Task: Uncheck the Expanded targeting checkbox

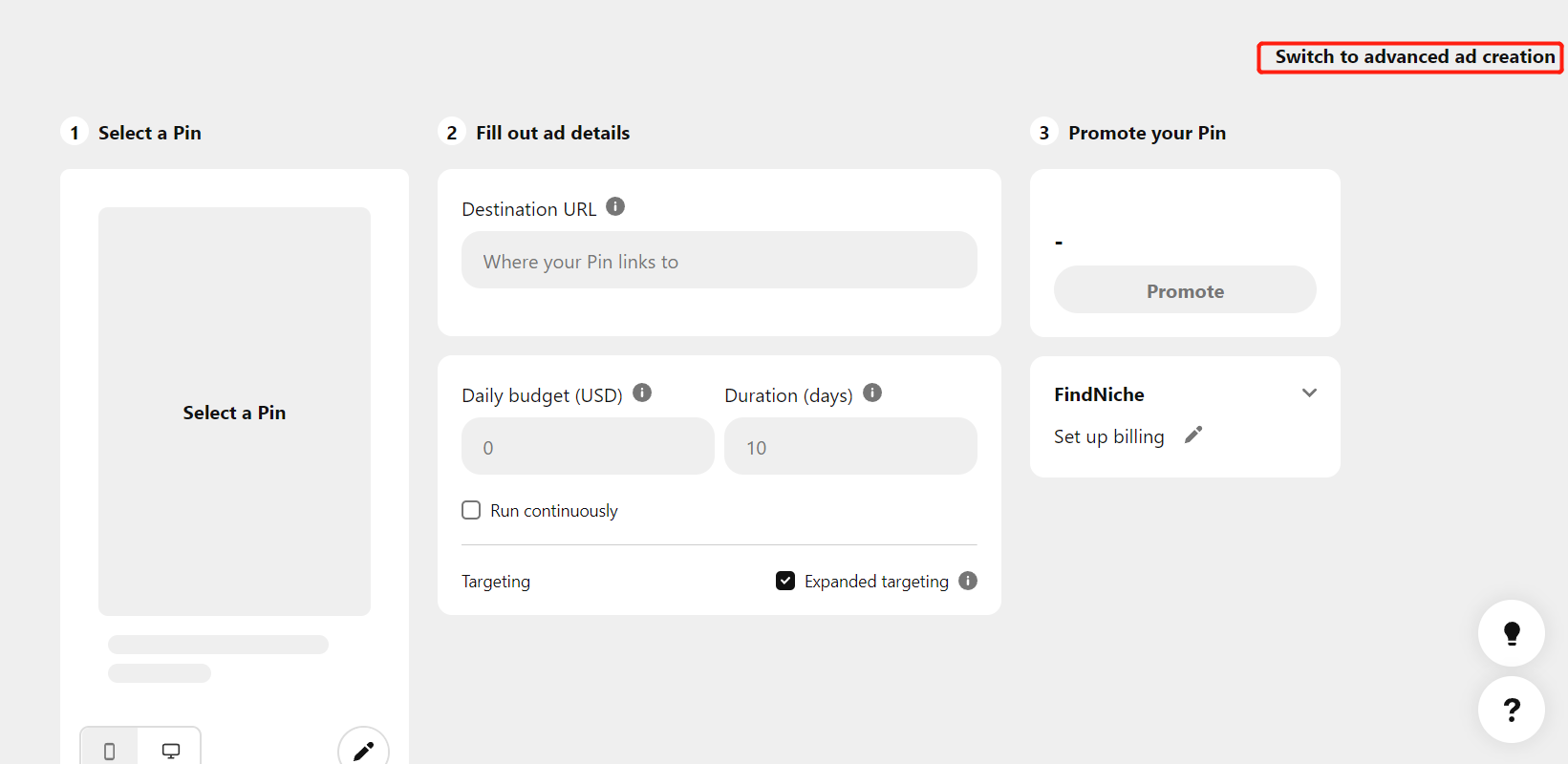Action: click(x=785, y=581)
